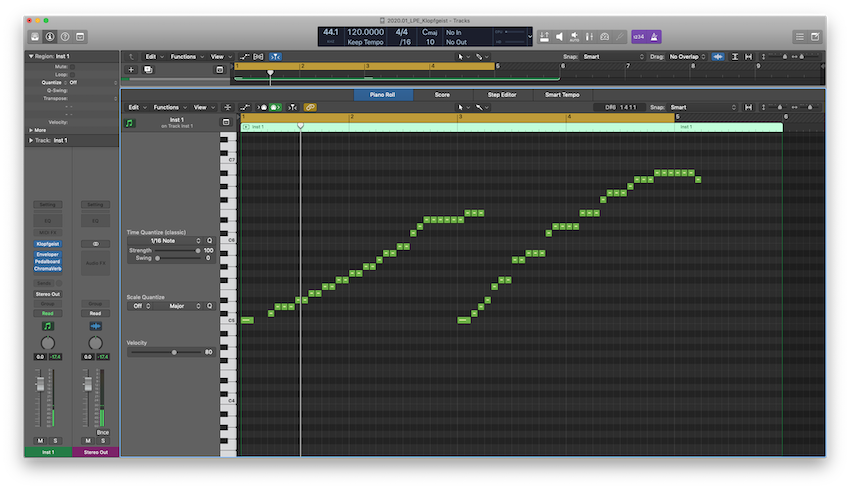Click the Piano Roll horizontal auto zoom icon

click(749, 107)
